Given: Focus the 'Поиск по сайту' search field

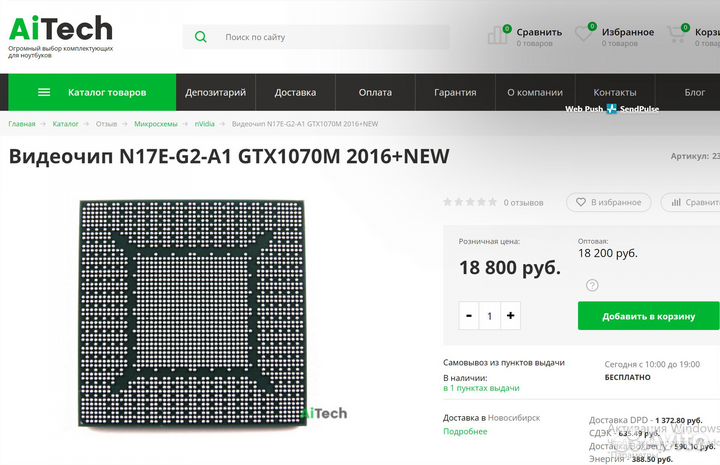Looking at the screenshot, I should click(316, 37).
